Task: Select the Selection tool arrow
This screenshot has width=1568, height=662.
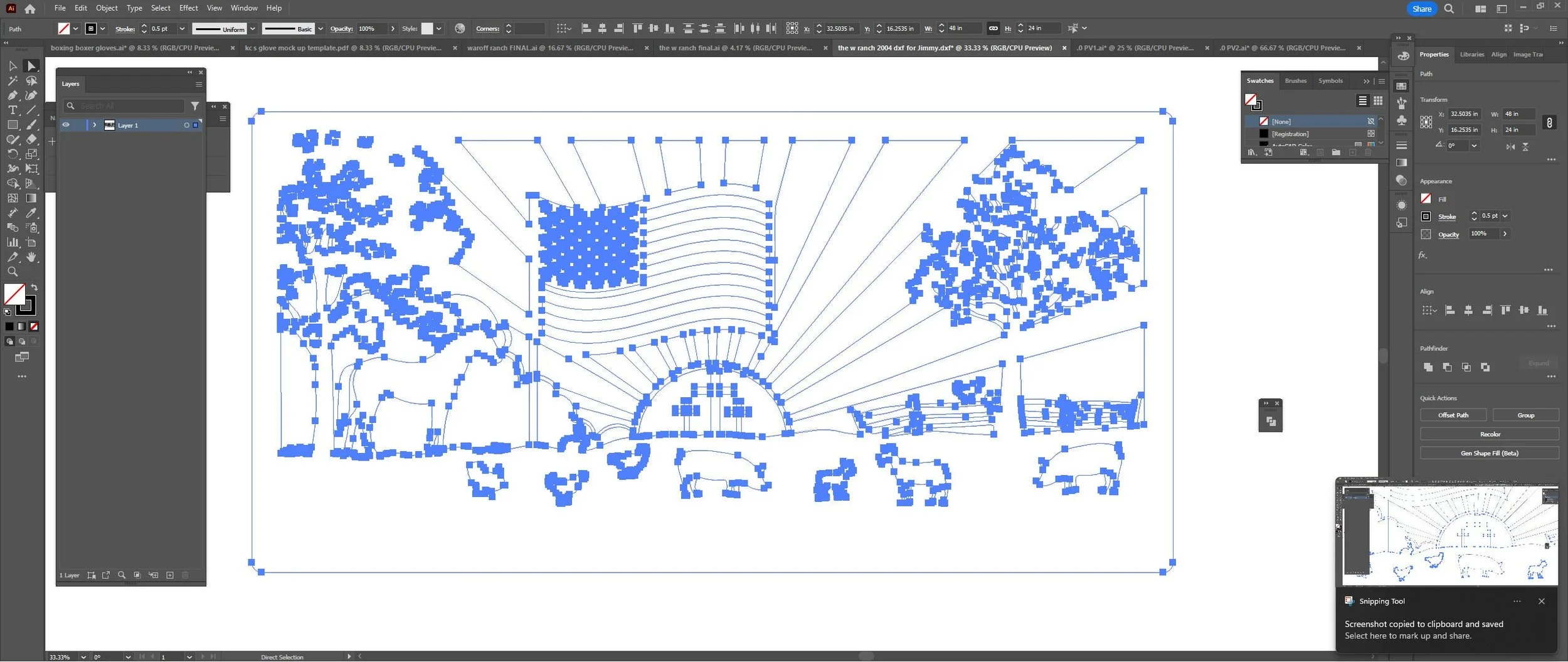Action: pos(13,66)
